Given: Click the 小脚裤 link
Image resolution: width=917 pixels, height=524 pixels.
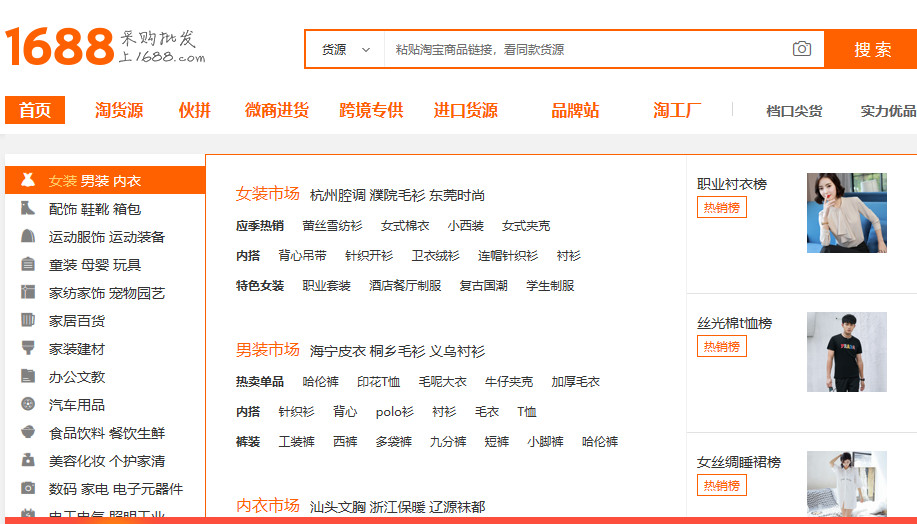Looking at the screenshot, I should [545, 442].
